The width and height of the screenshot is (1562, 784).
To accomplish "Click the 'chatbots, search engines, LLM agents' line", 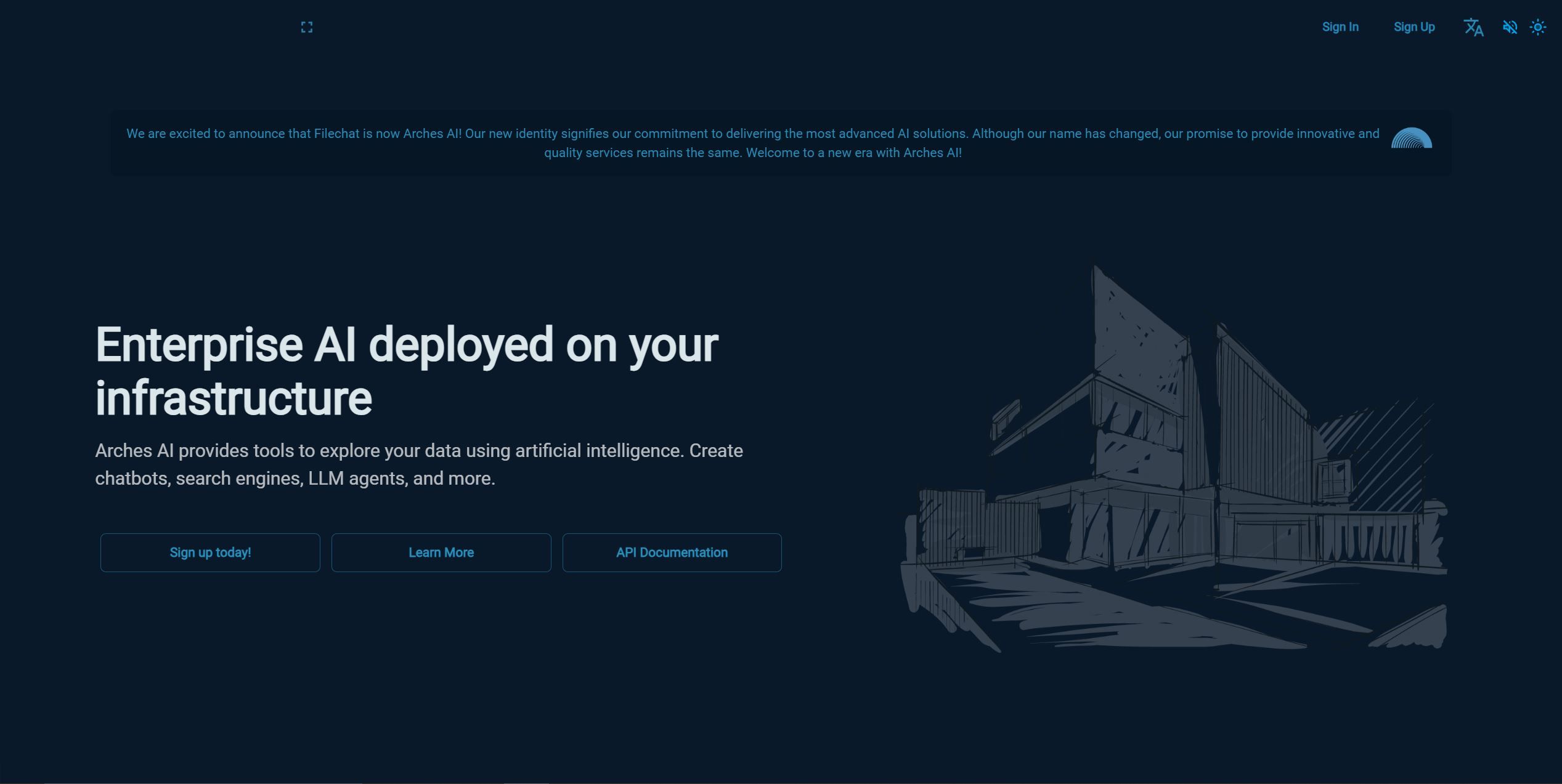I will coord(295,479).
